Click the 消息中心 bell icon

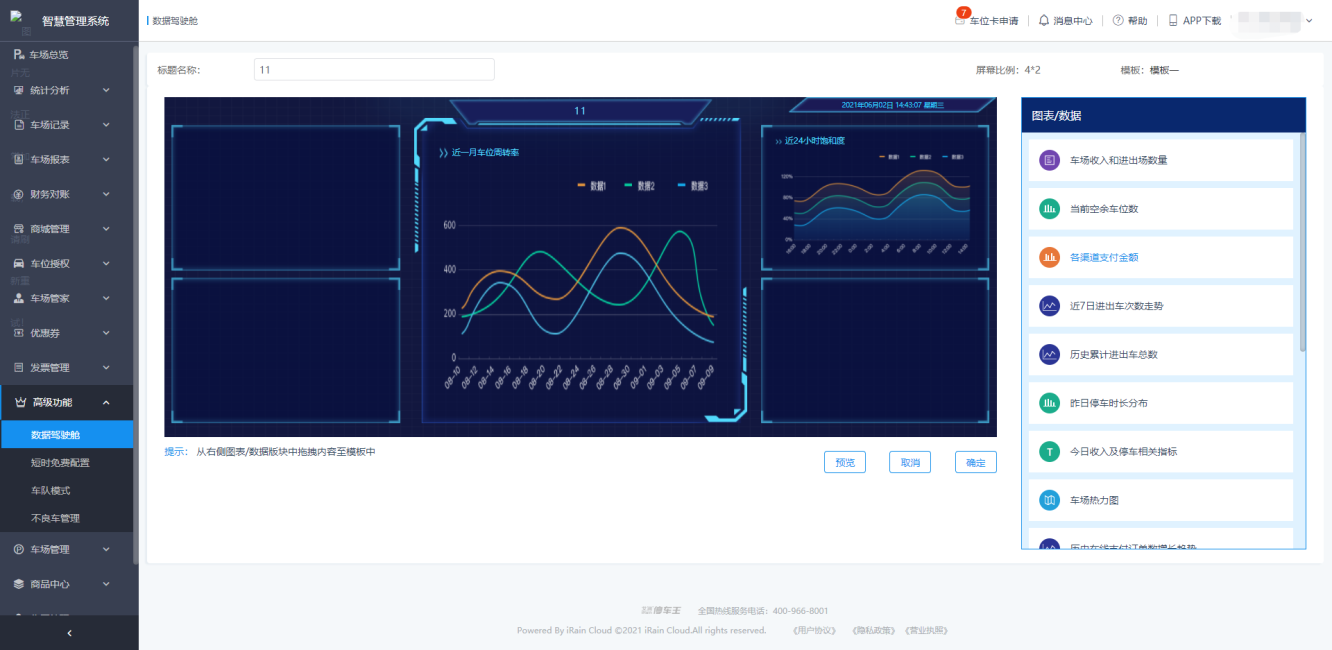click(x=1044, y=20)
